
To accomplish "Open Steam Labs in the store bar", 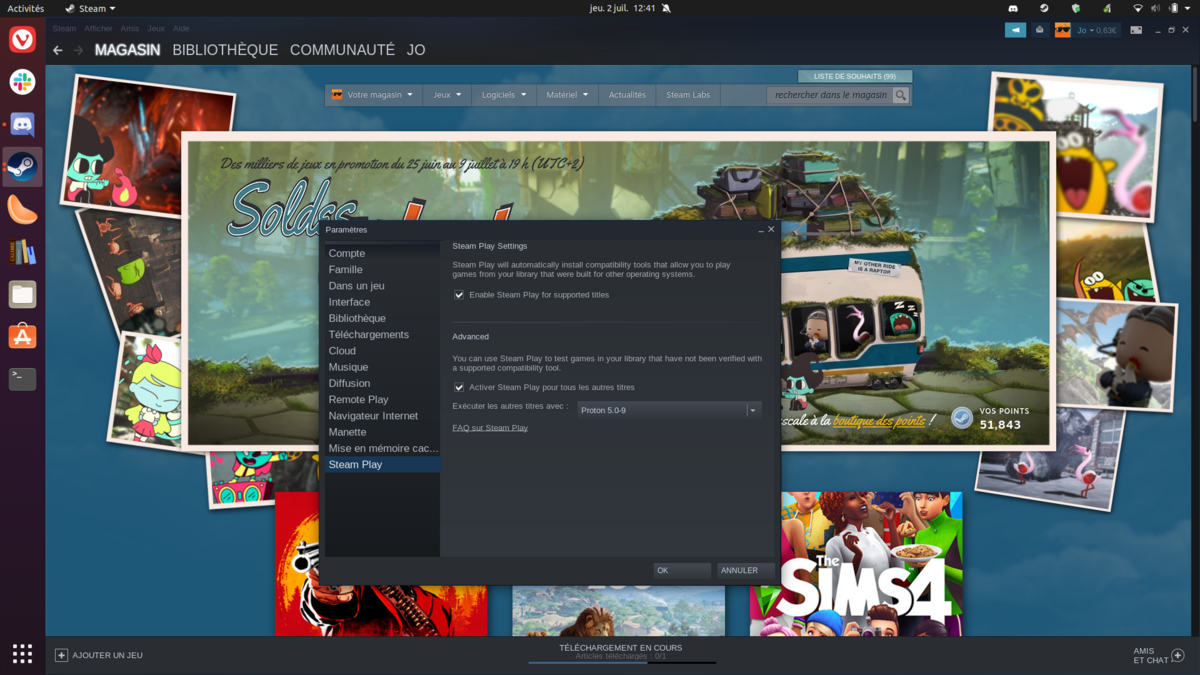I will pos(688,95).
